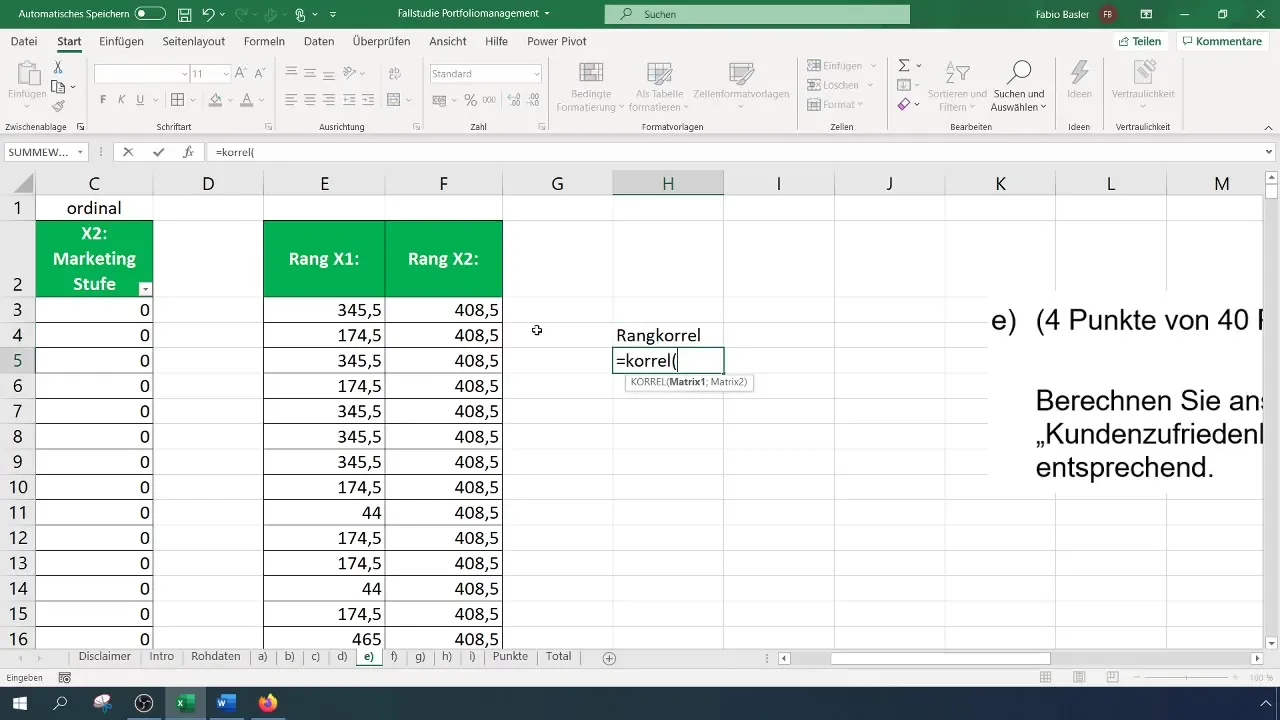The height and width of the screenshot is (720, 1280).
Task: Switch to page layout view icon in status bar
Action: pos(1079,677)
